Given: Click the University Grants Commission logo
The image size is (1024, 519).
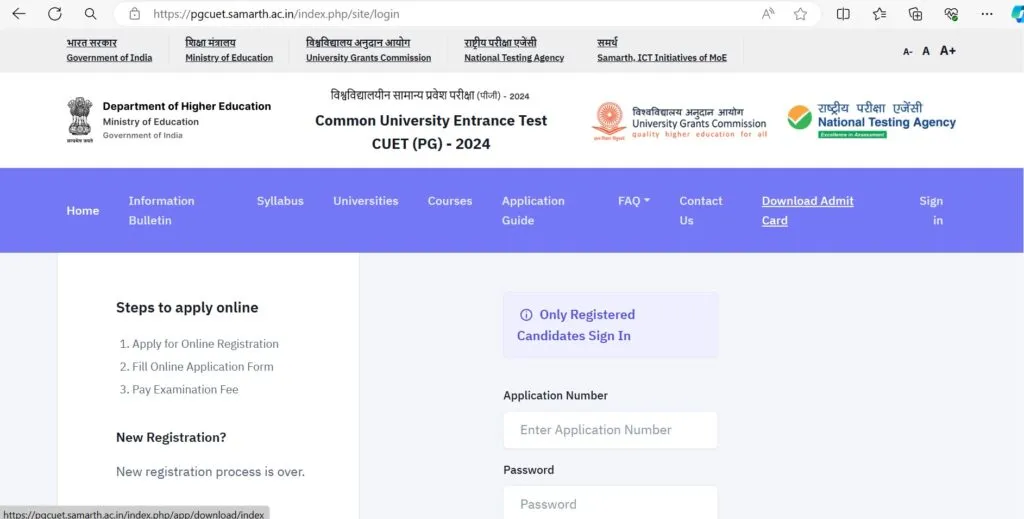Looking at the screenshot, I should [x=680, y=120].
